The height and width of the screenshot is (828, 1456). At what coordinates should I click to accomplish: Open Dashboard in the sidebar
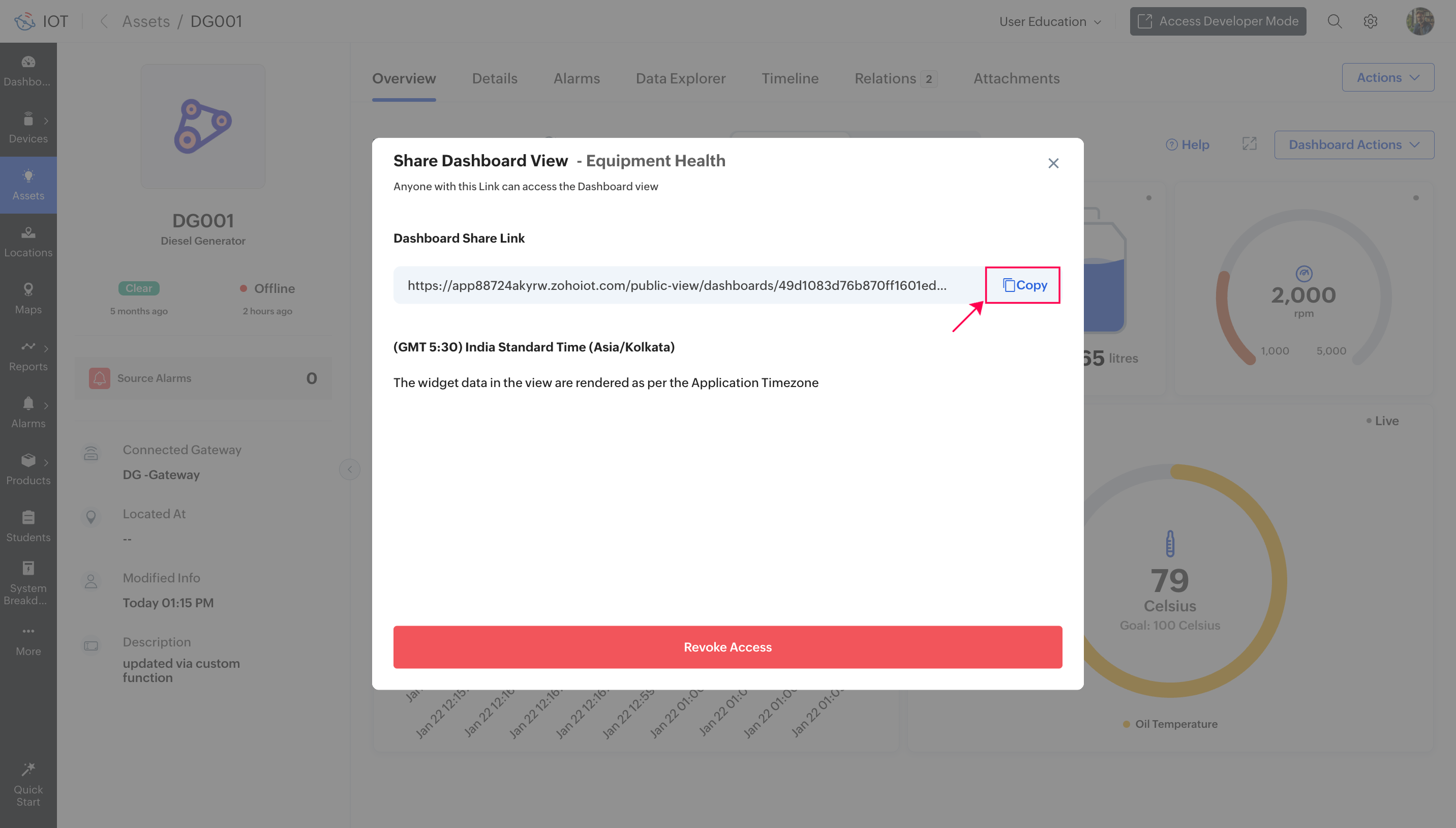coord(28,71)
